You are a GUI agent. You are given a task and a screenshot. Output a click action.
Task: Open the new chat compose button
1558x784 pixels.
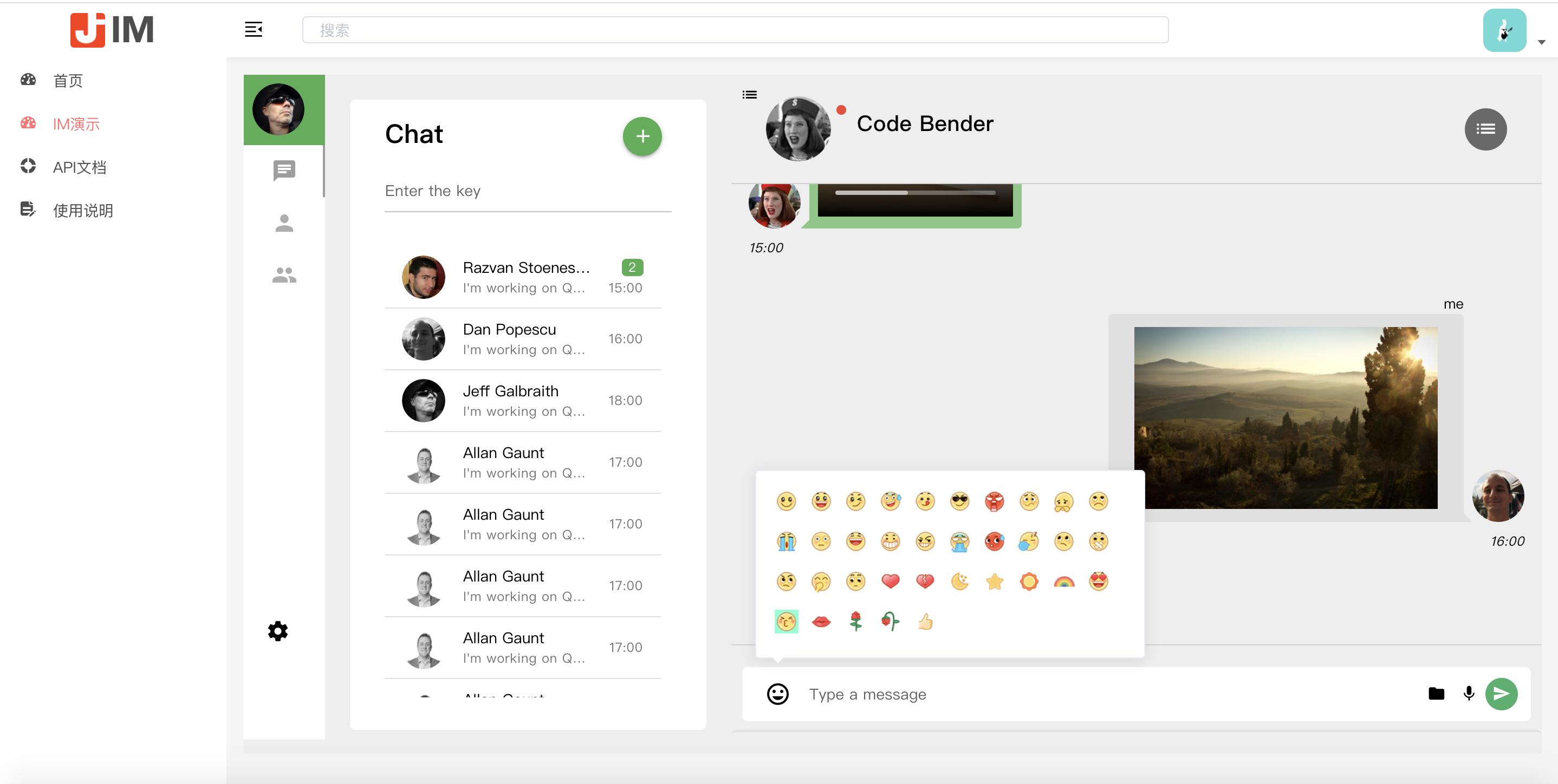[x=641, y=136]
